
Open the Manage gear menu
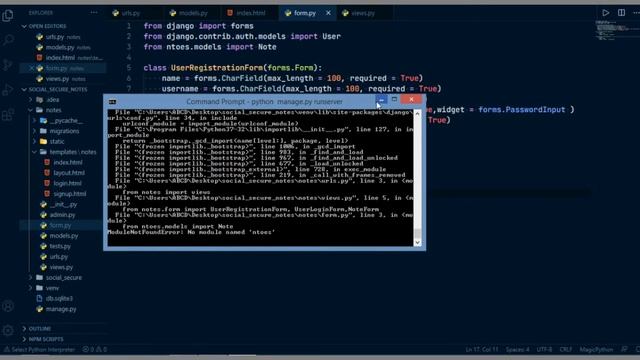(8, 330)
